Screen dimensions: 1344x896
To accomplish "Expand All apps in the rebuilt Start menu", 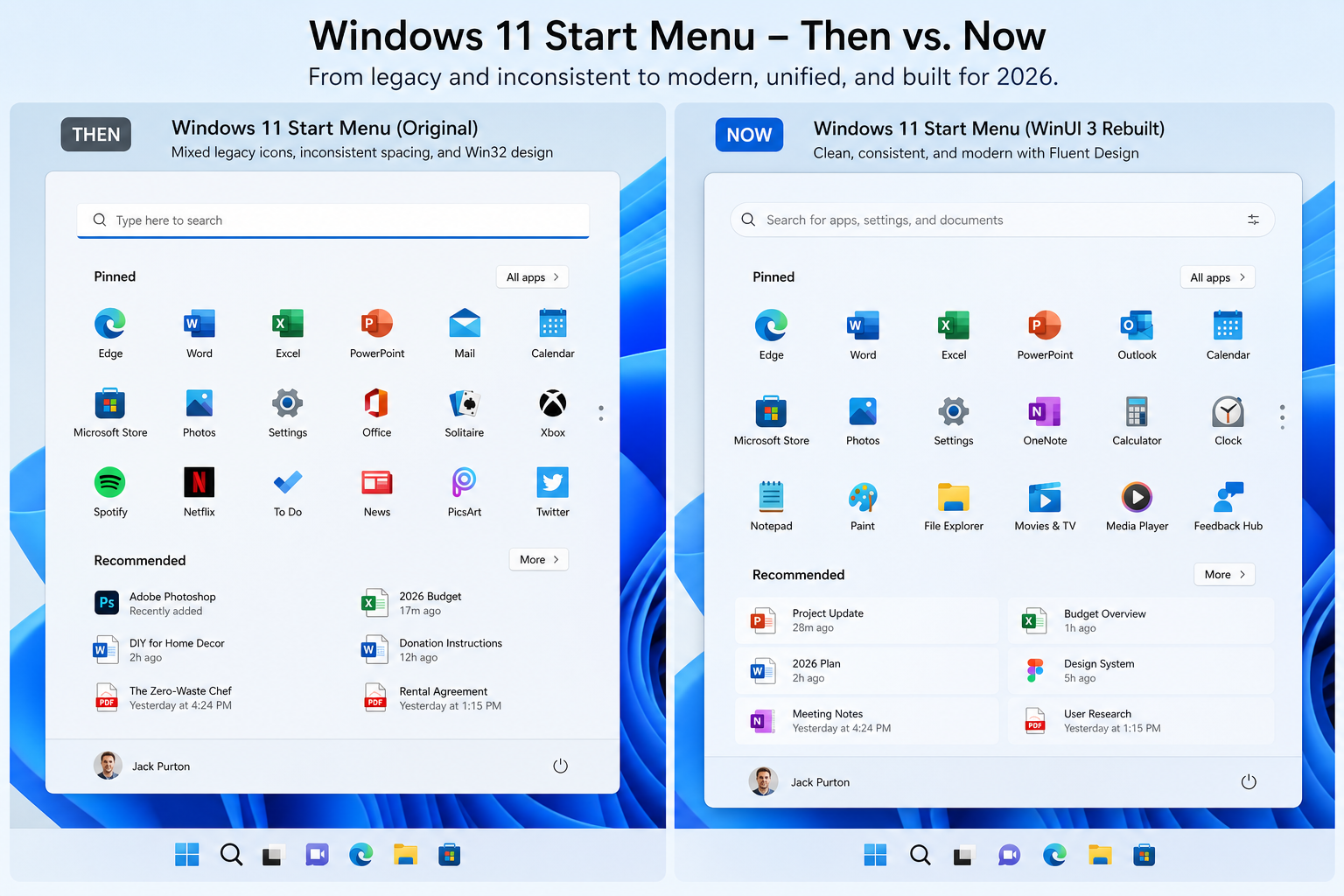I will pyautogui.click(x=1217, y=277).
